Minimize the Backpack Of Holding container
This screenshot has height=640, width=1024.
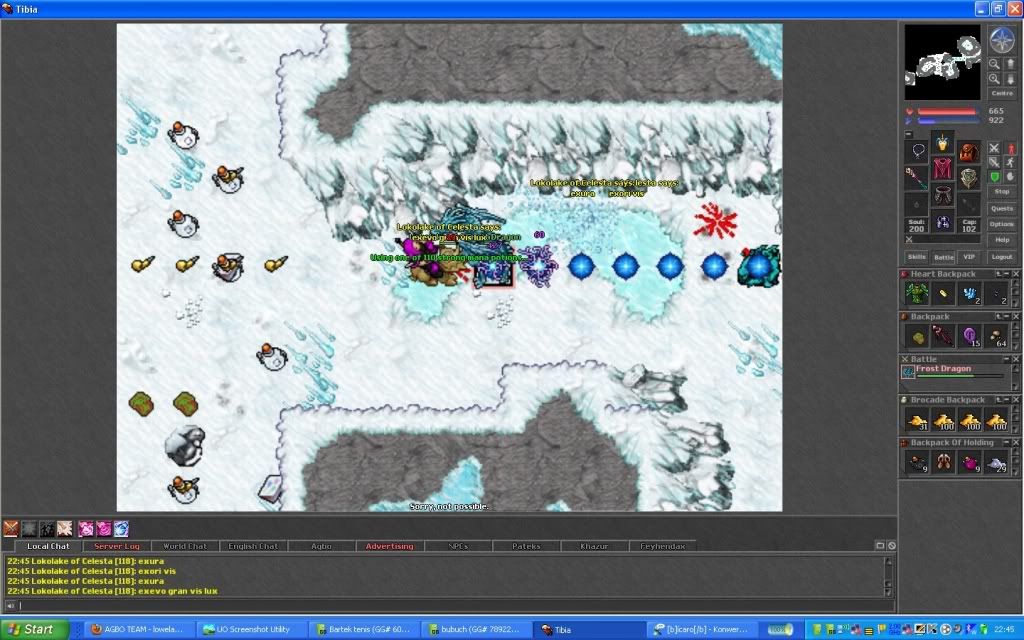tap(1007, 443)
